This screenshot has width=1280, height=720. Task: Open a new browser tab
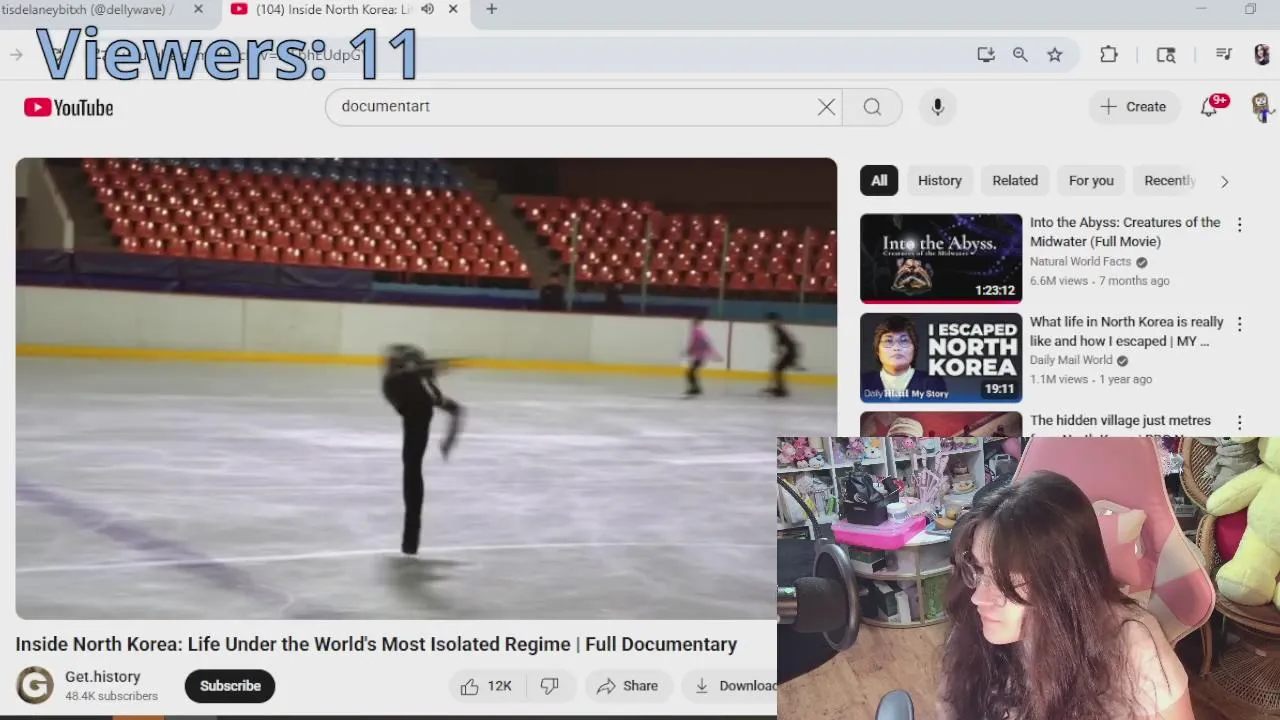tap(491, 9)
